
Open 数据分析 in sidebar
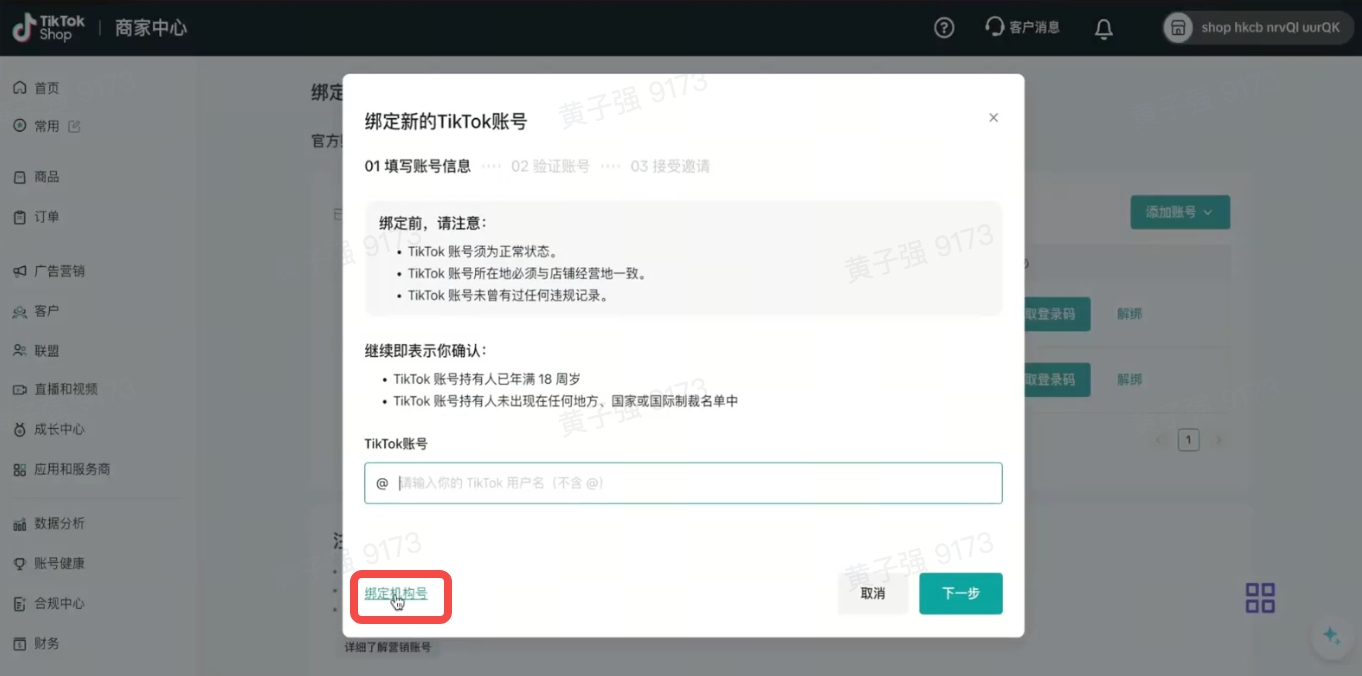(59, 523)
